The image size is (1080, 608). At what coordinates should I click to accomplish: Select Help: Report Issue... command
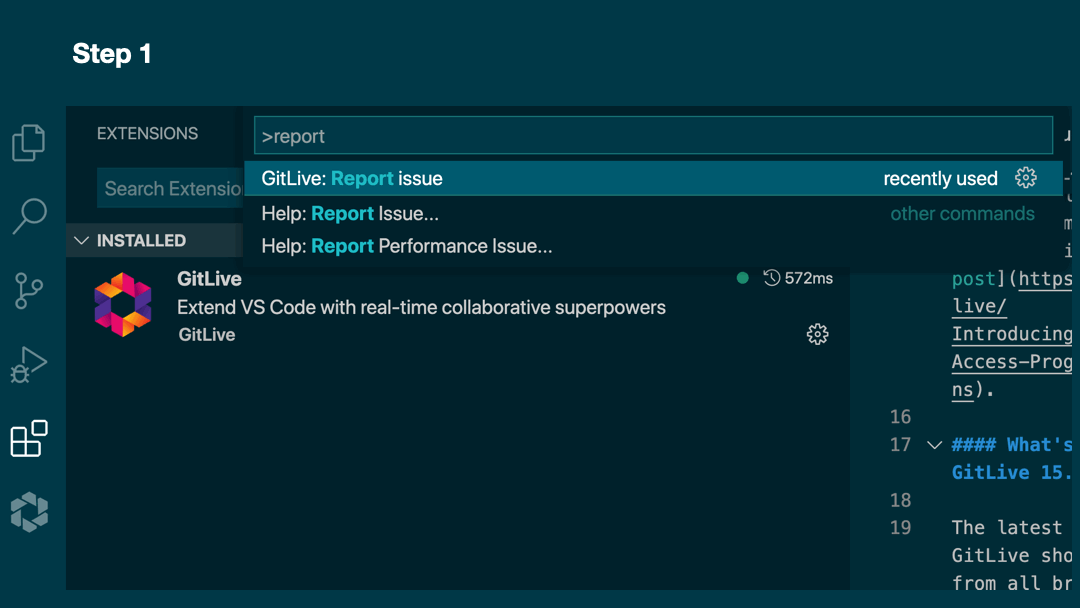click(653, 213)
